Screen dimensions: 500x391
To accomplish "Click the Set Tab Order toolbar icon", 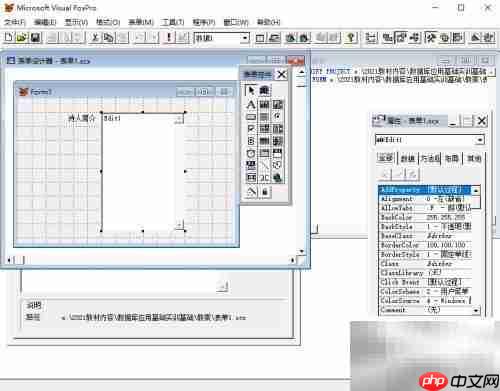I will click(371, 38).
